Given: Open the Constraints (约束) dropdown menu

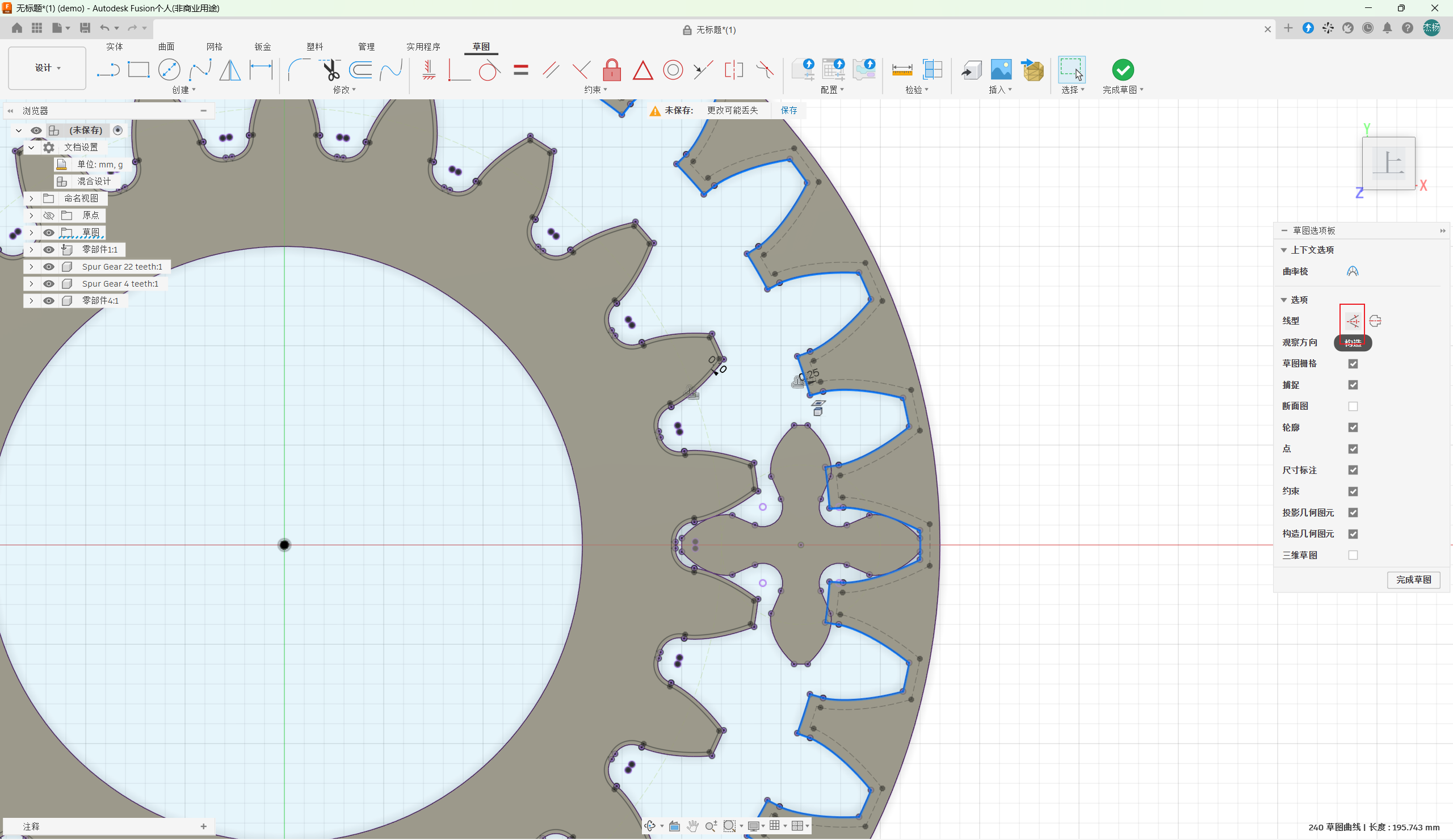Looking at the screenshot, I should [595, 90].
